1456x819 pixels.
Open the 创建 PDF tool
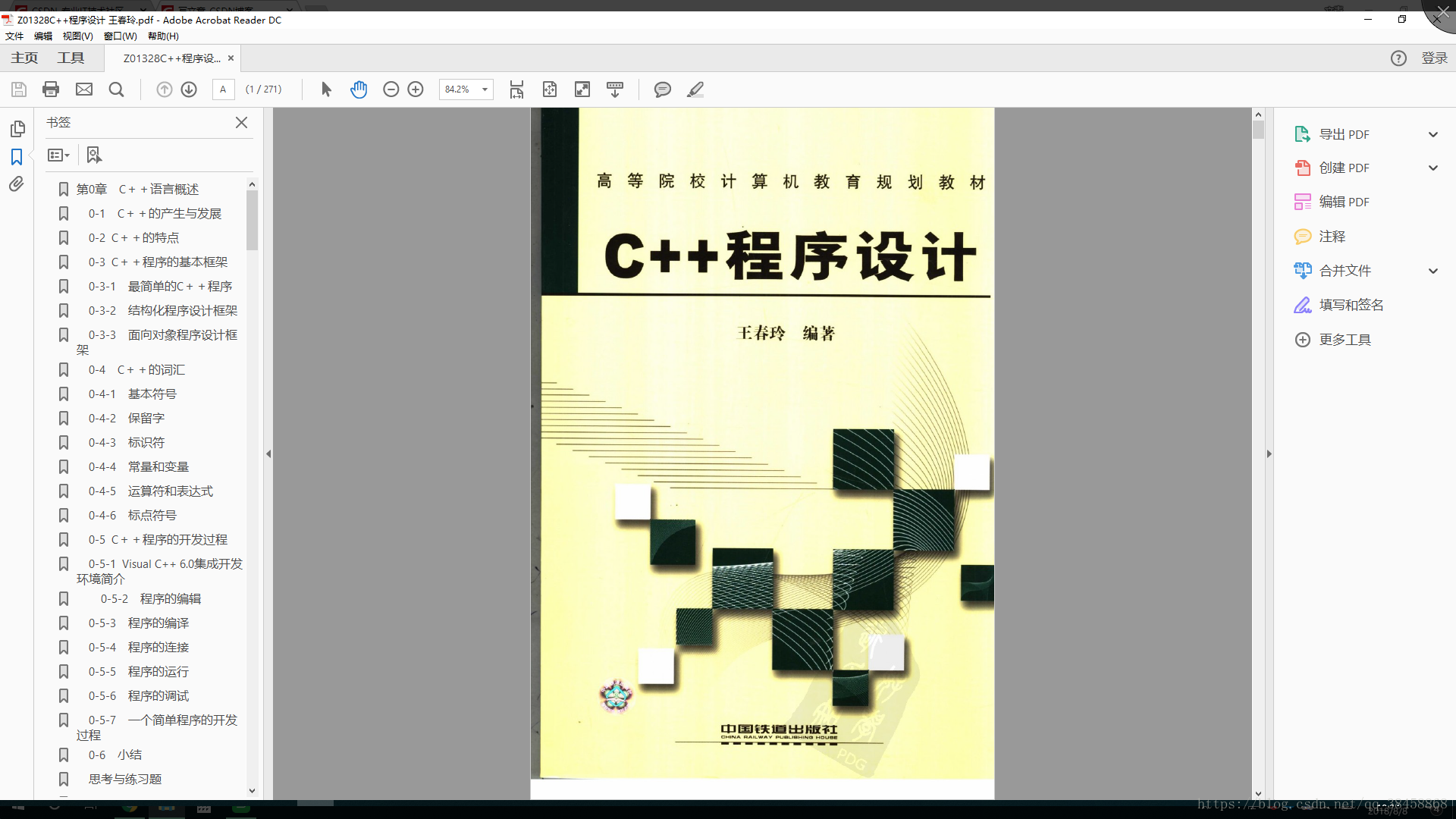1345,168
